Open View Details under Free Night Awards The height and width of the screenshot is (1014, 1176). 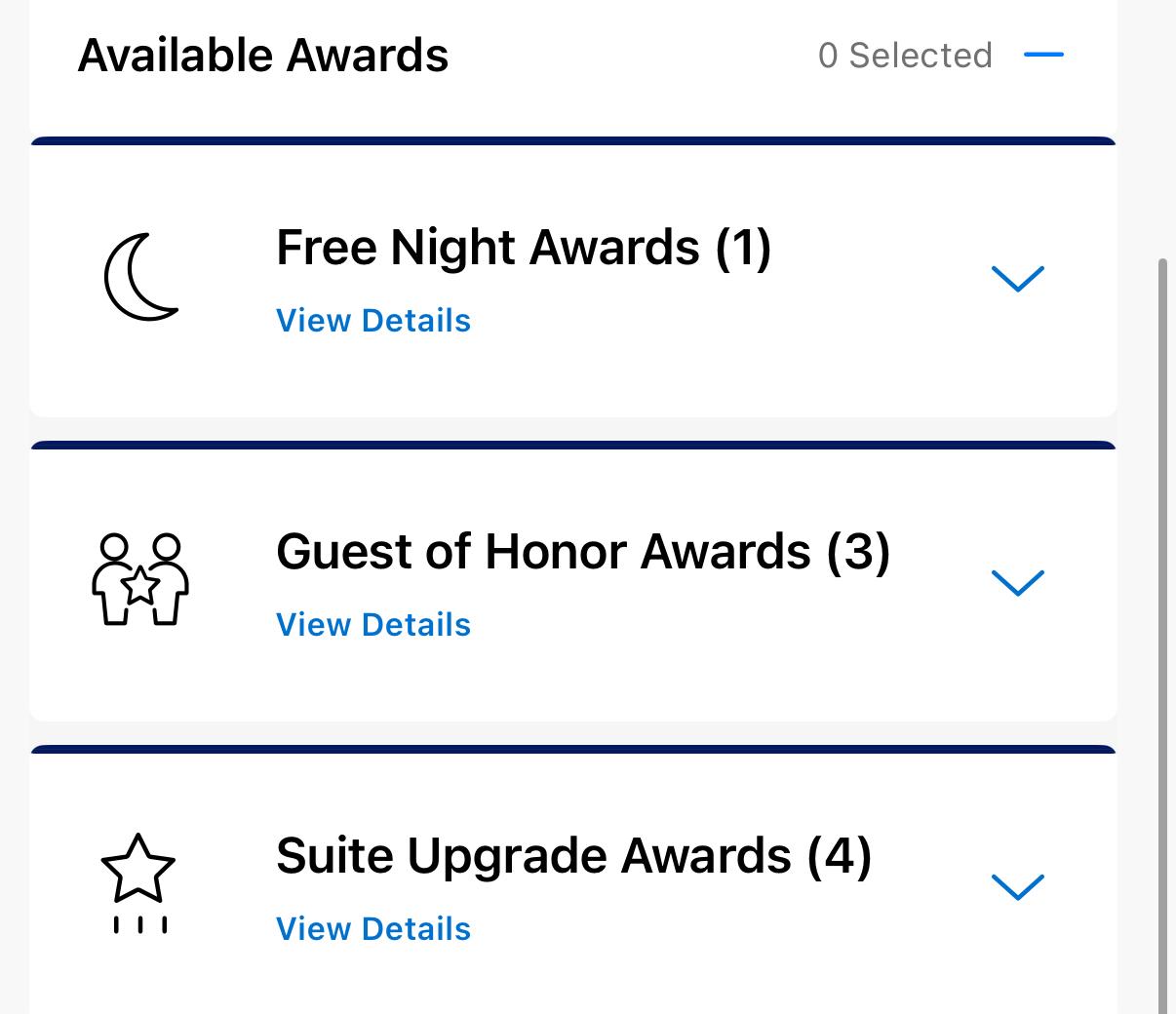point(373,320)
